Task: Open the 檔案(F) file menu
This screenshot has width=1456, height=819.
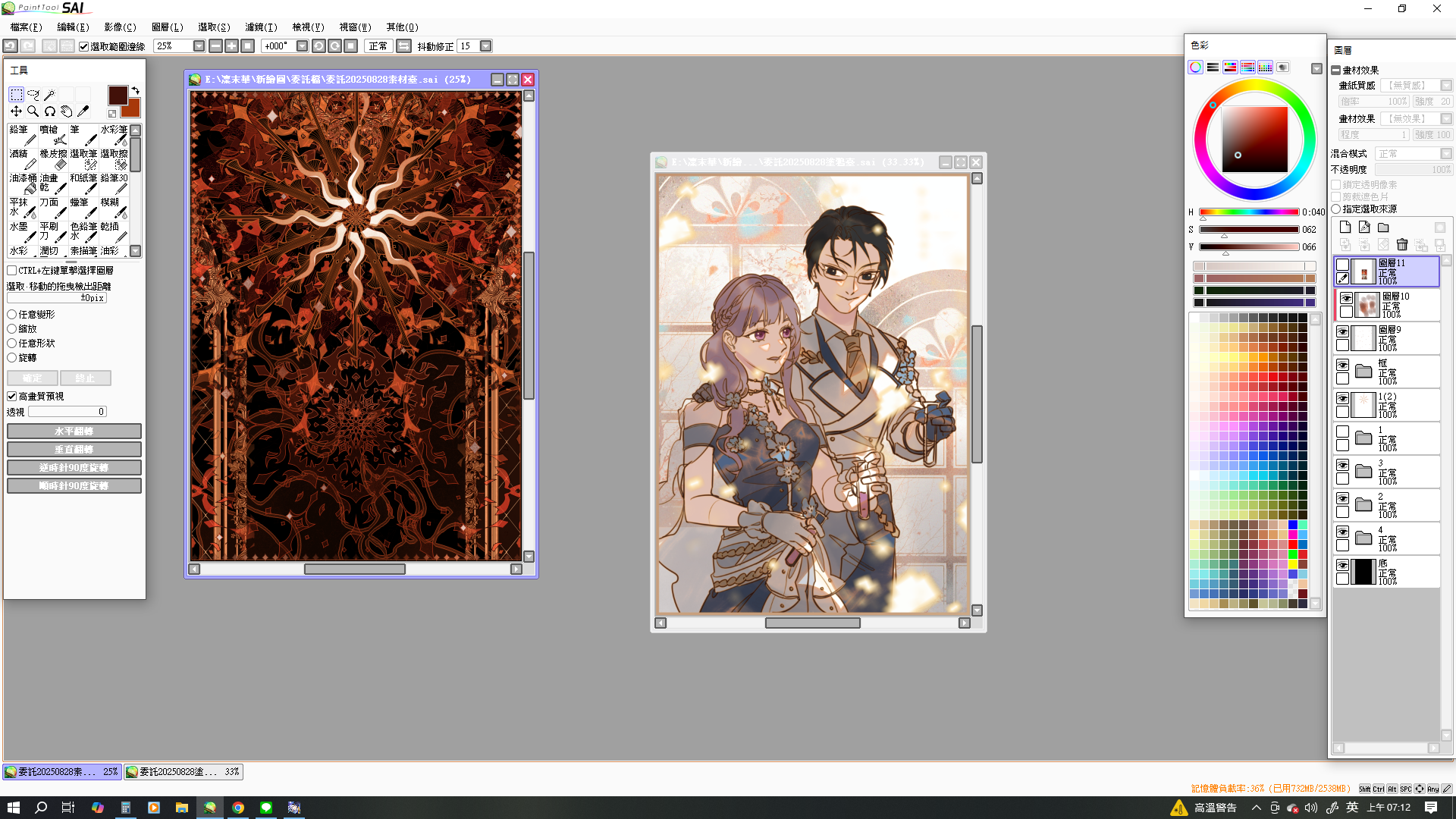Action: click(x=26, y=27)
